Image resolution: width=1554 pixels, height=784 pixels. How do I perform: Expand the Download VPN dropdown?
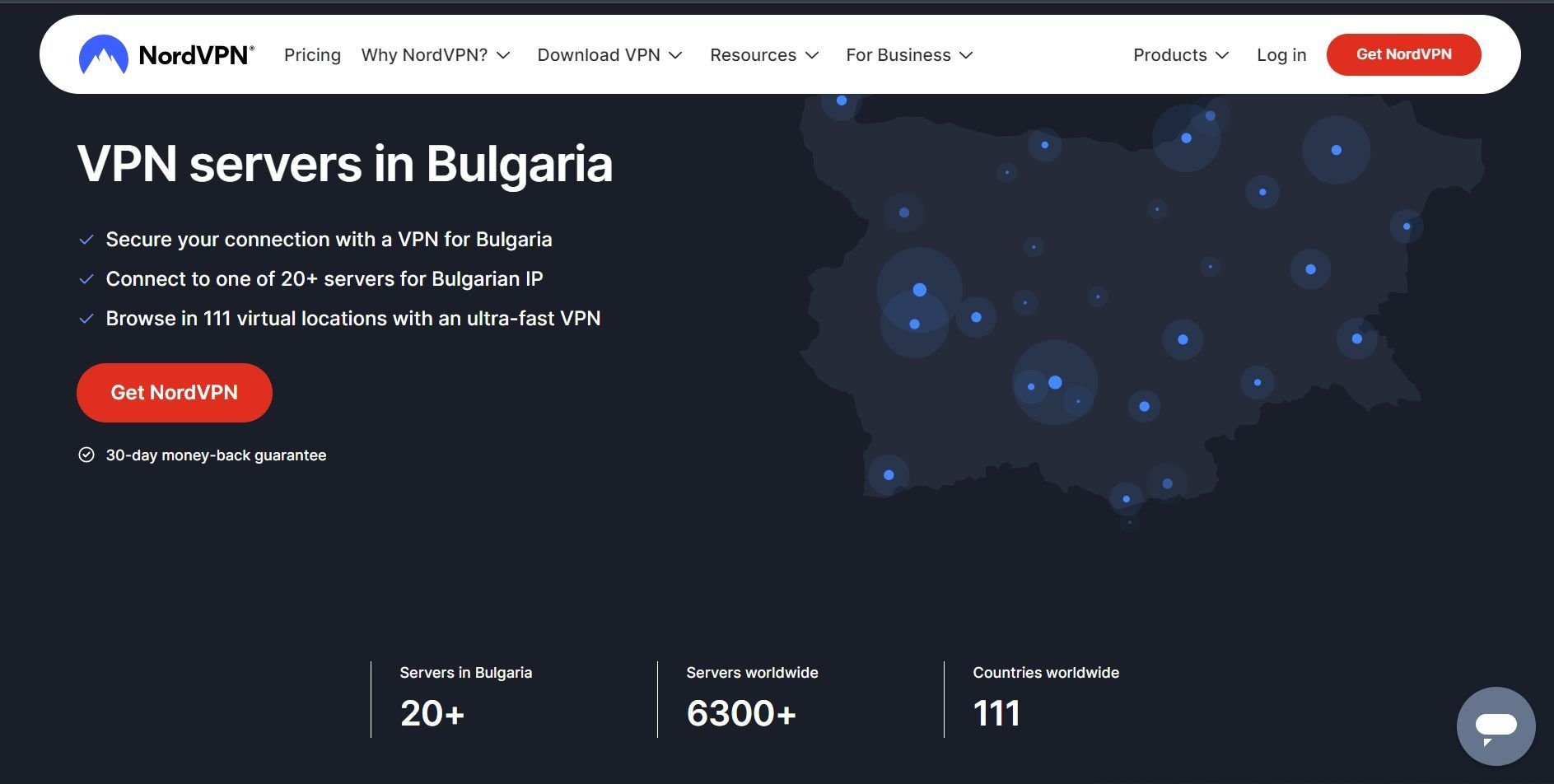pos(609,54)
